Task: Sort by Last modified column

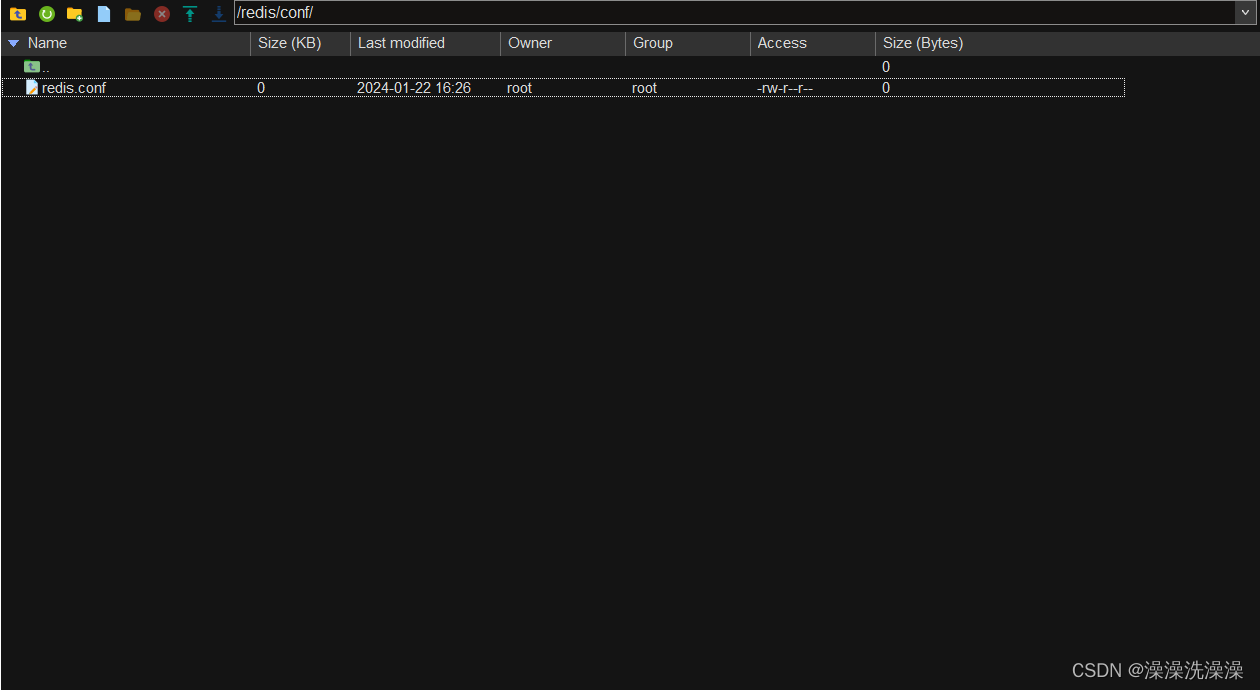Action: pos(425,43)
